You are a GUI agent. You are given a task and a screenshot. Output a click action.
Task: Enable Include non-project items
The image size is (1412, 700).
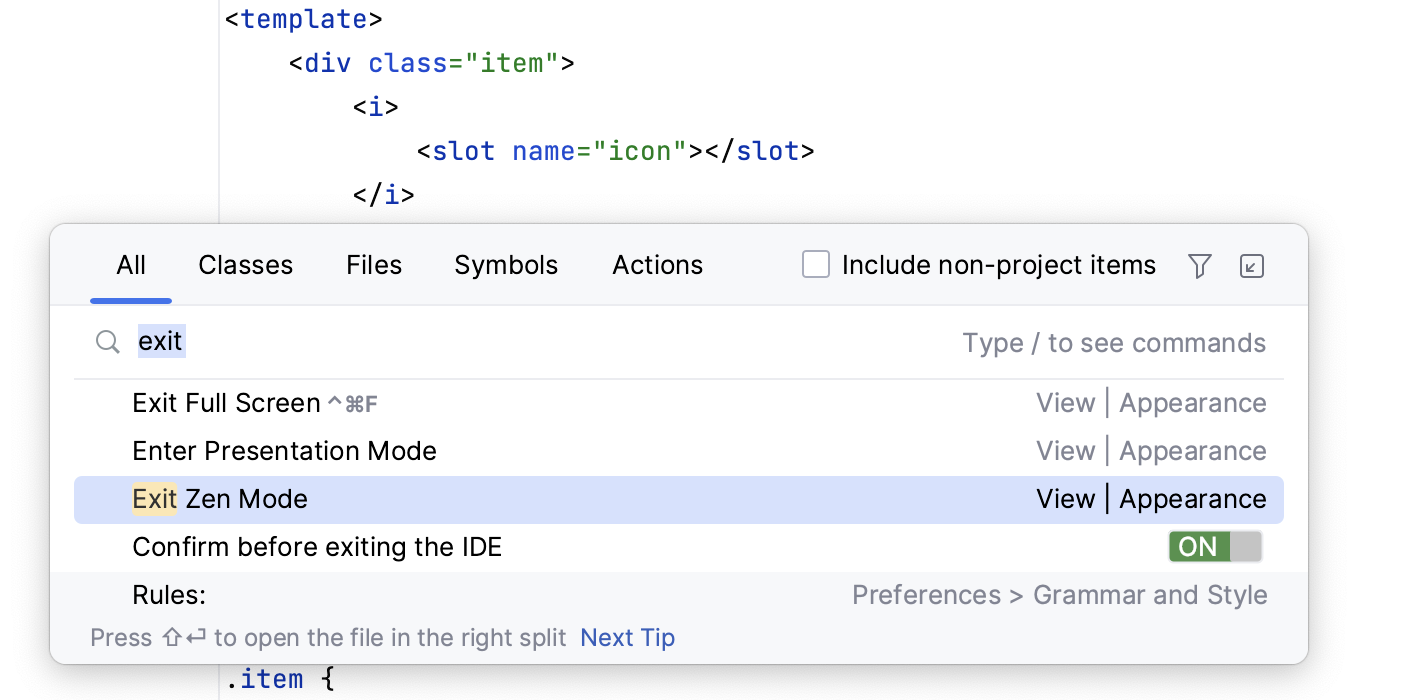816,264
